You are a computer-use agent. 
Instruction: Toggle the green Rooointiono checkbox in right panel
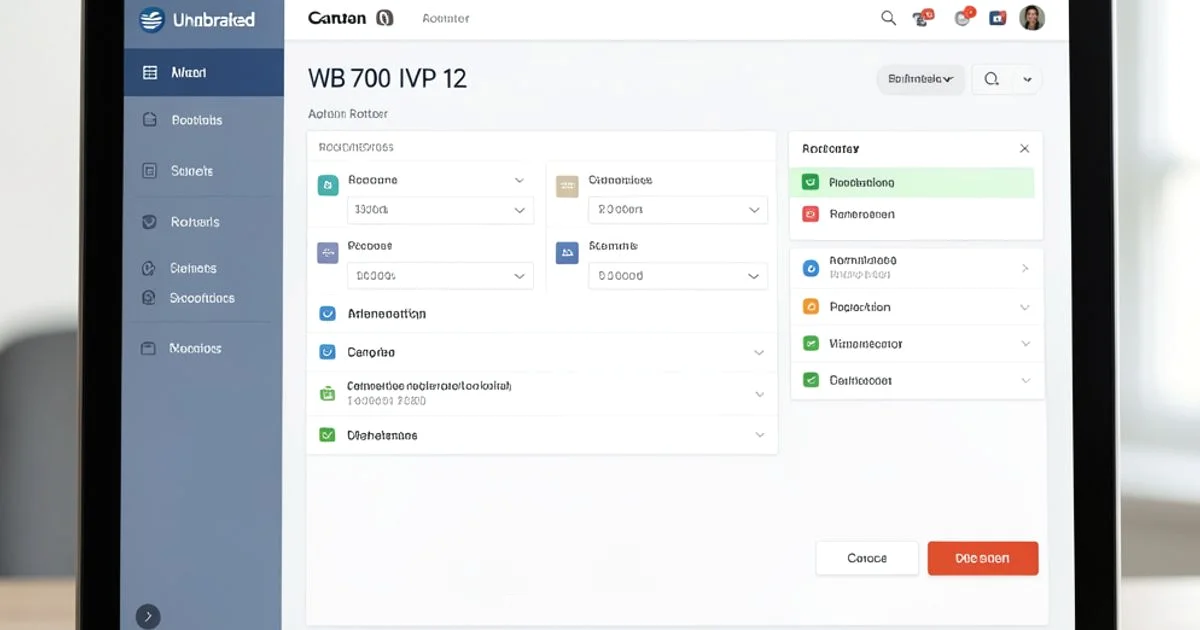pos(811,183)
